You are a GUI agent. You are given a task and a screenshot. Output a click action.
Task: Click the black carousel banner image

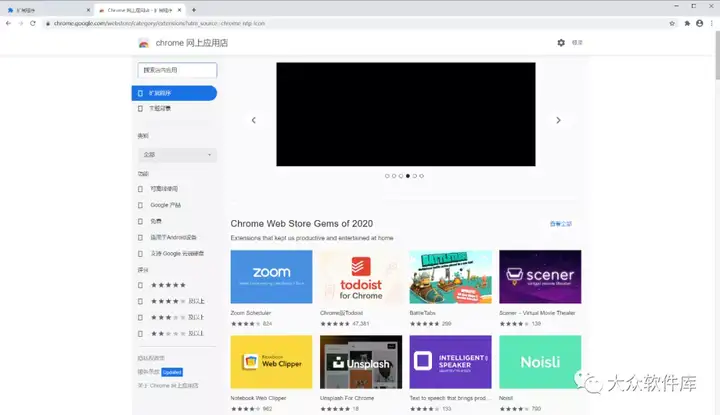click(406, 114)
